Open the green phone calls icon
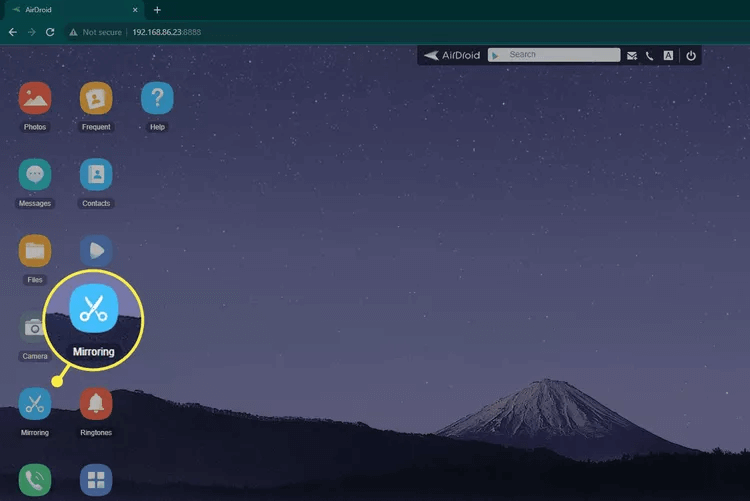Viewport: 750px width, 501px height. coord(35,480)
